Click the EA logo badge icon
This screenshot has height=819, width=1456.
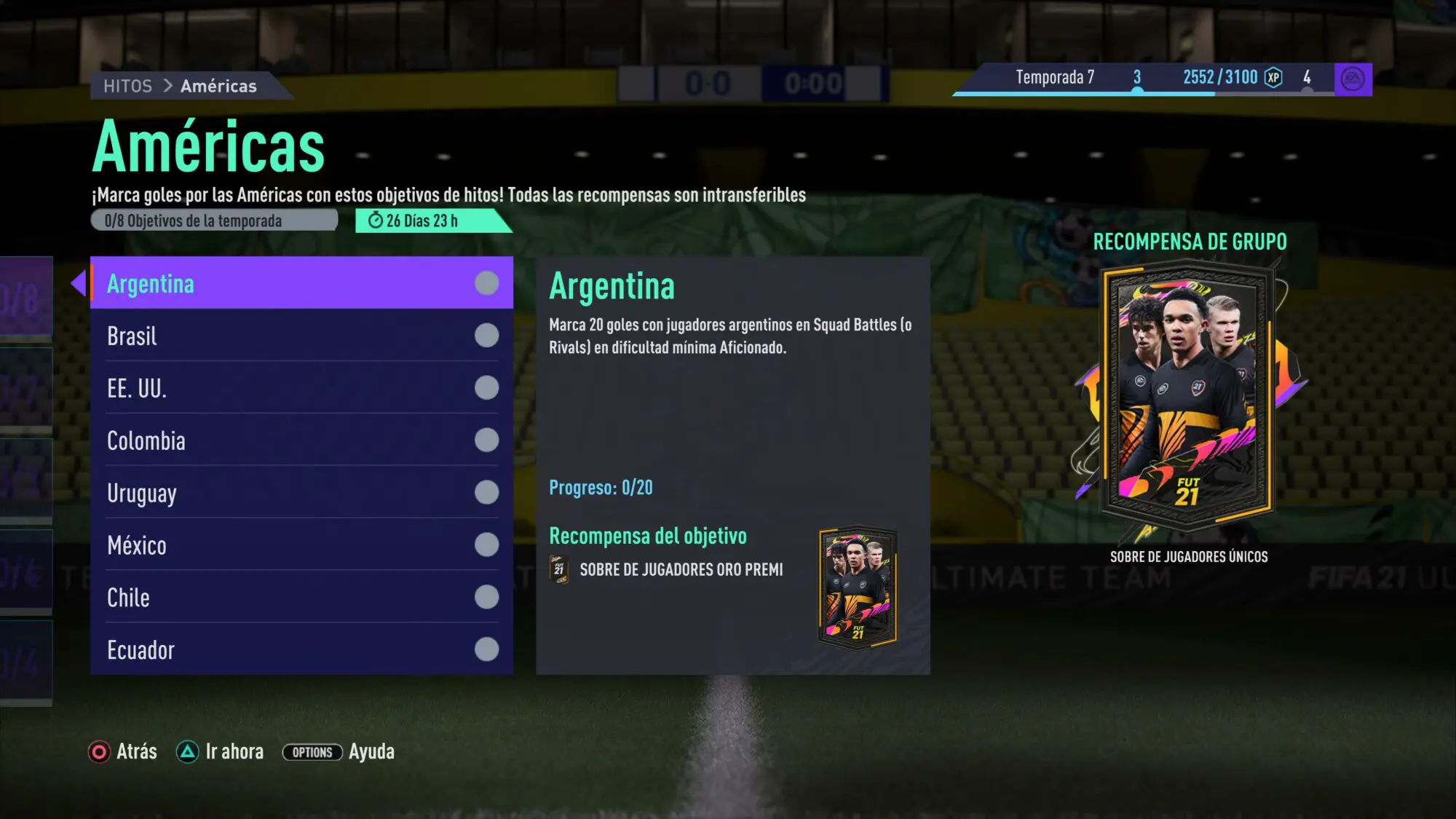[1353, 79]
